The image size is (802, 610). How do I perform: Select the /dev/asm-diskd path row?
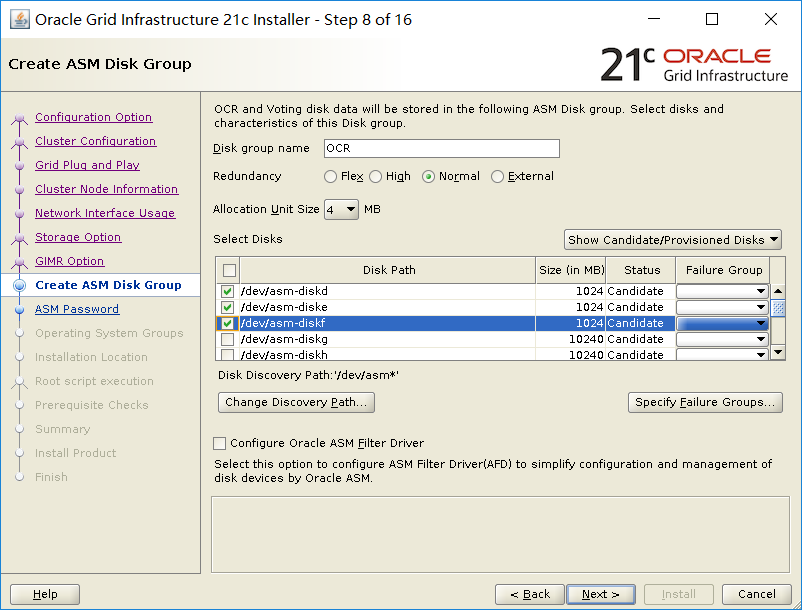387,291
